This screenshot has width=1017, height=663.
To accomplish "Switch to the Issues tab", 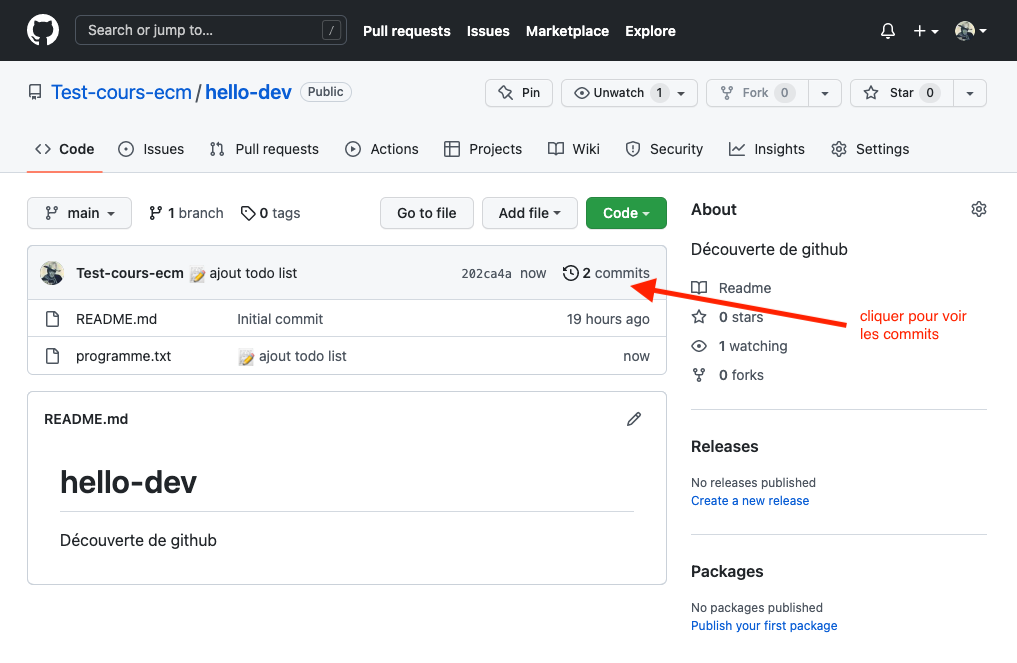I will pos(151,149).
